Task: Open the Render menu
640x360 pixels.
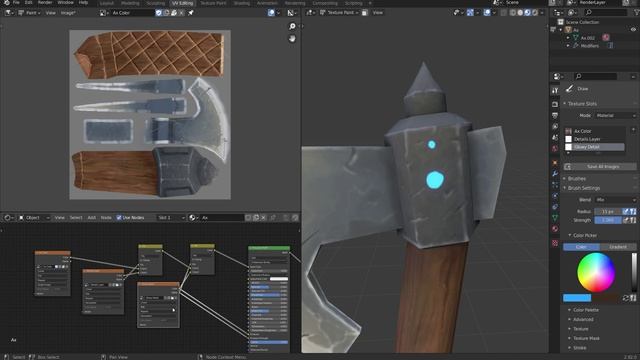Action: click(45, 2)
